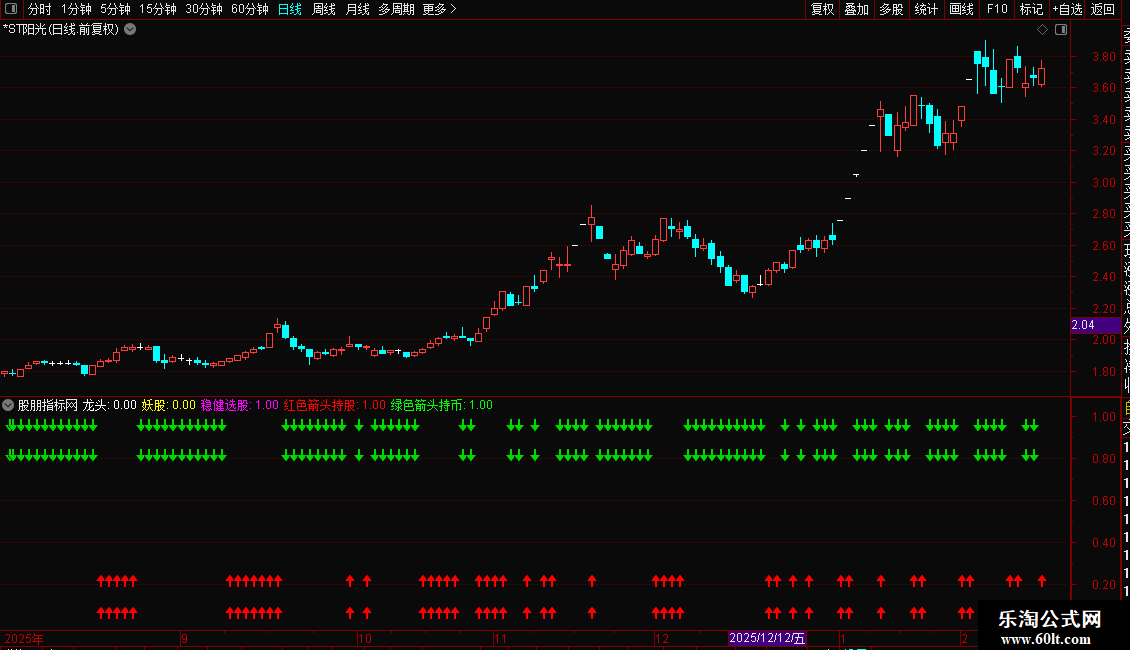
Task: Click the 2025/12/12/五 date marker
Action: pyautogui.click(x=767, y=638)
